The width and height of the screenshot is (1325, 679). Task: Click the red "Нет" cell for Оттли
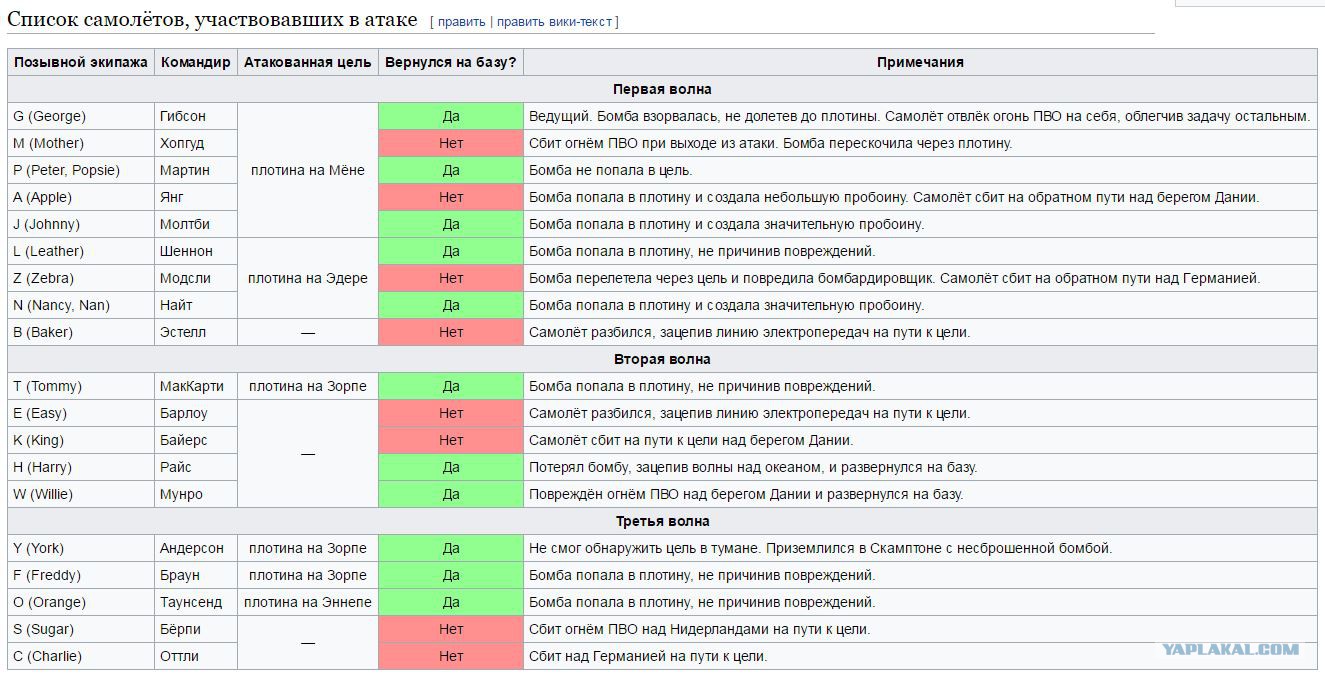click(x=451, y=656)
